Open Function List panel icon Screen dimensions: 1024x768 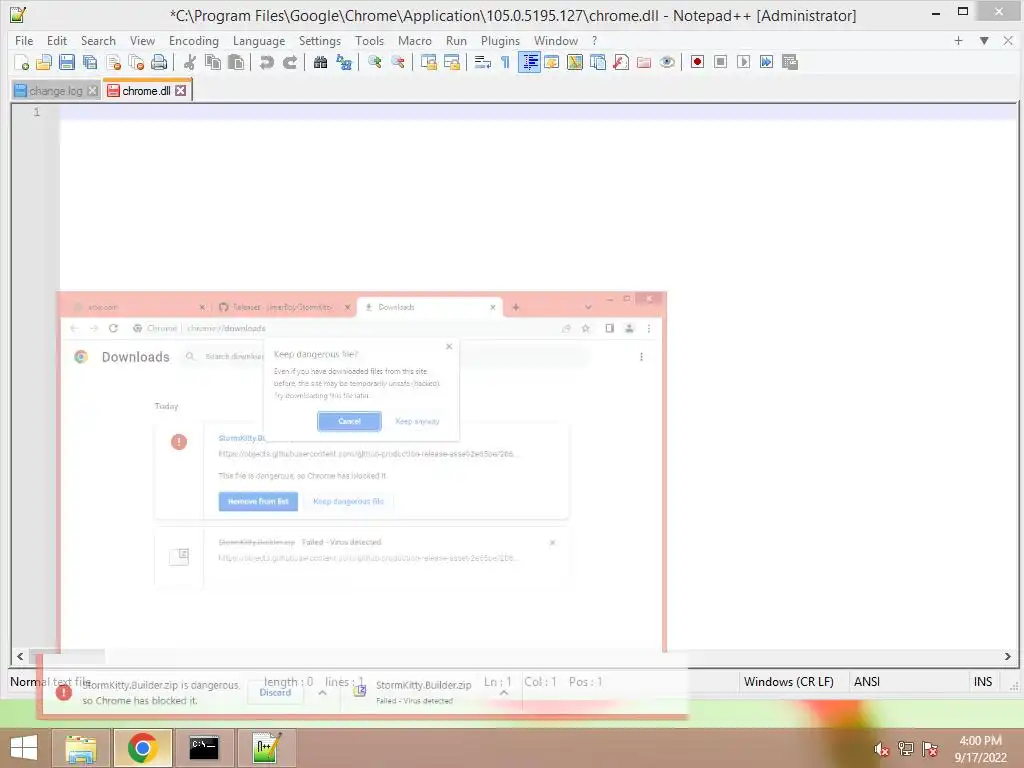click(621, 62)
